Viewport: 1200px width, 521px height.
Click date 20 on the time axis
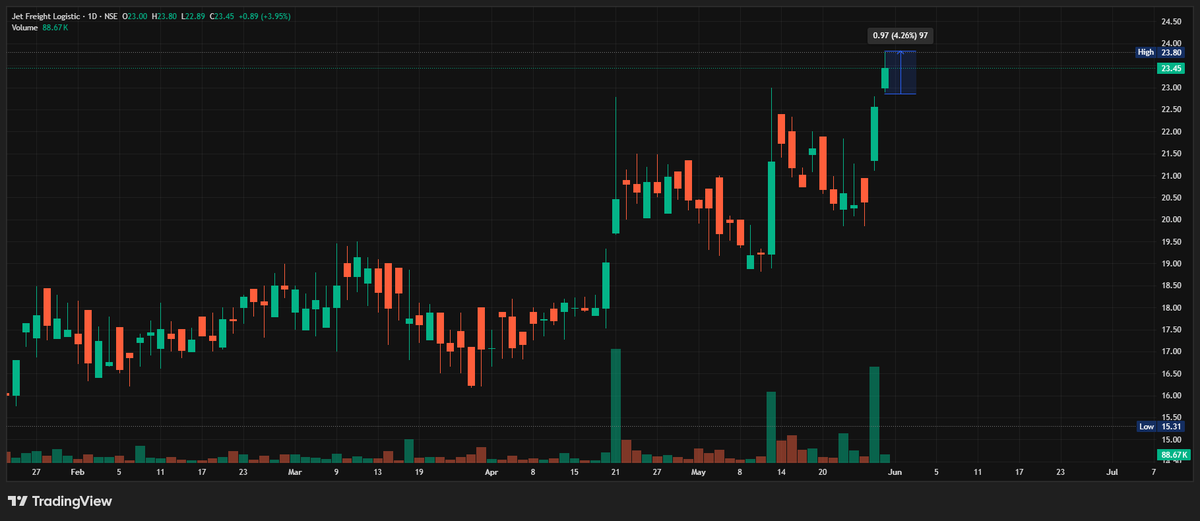pyautogui.click(x=822, y=470)
